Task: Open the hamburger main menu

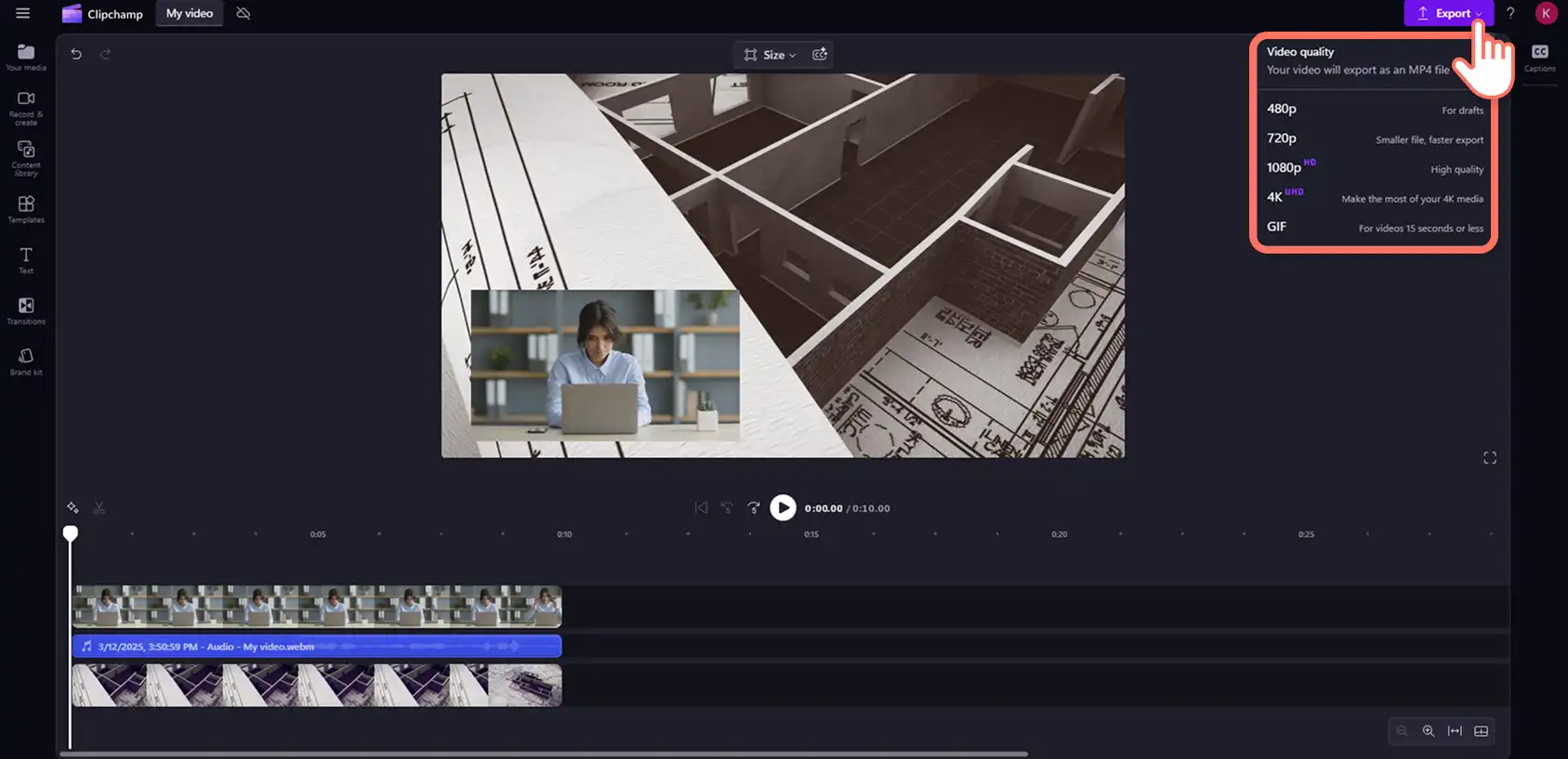Action: [x=23, y=13]
